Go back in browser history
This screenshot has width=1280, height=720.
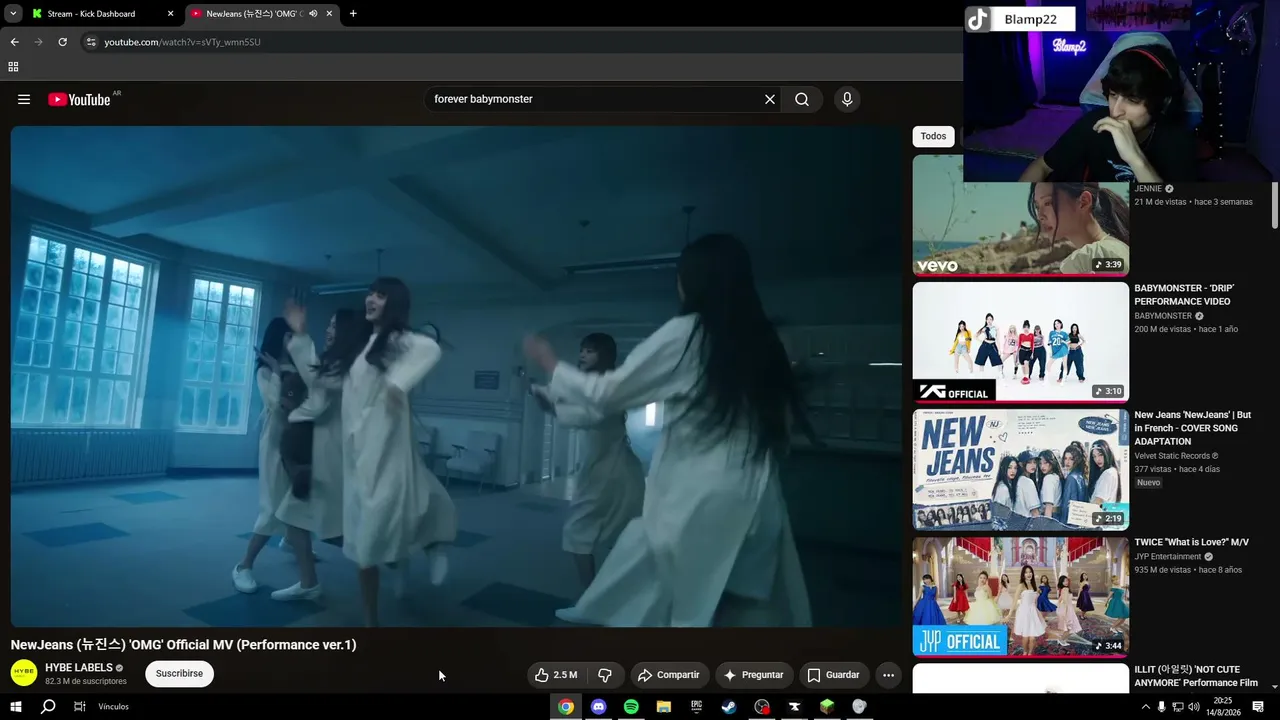pyautogui.click(x=14, y=42)
